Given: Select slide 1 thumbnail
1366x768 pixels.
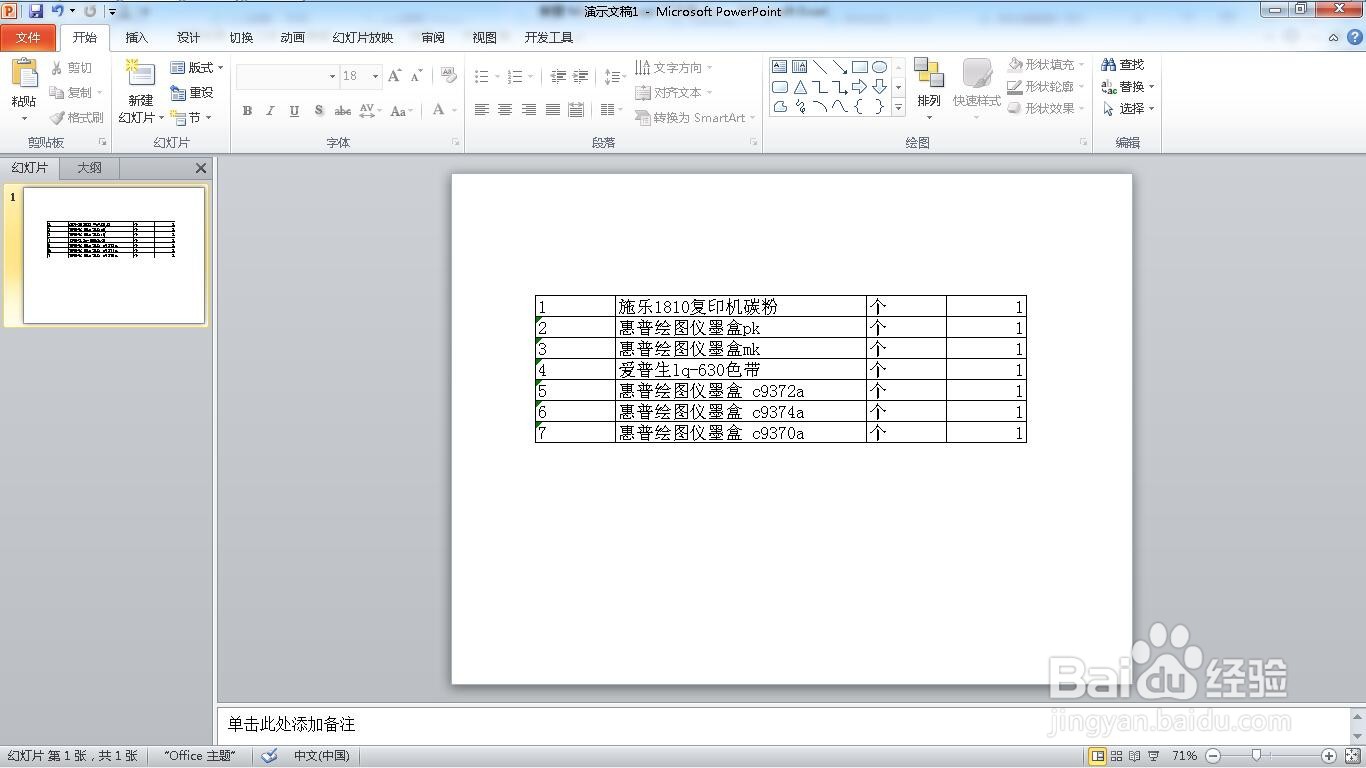Looking at the screenshot, I should 114,255.
